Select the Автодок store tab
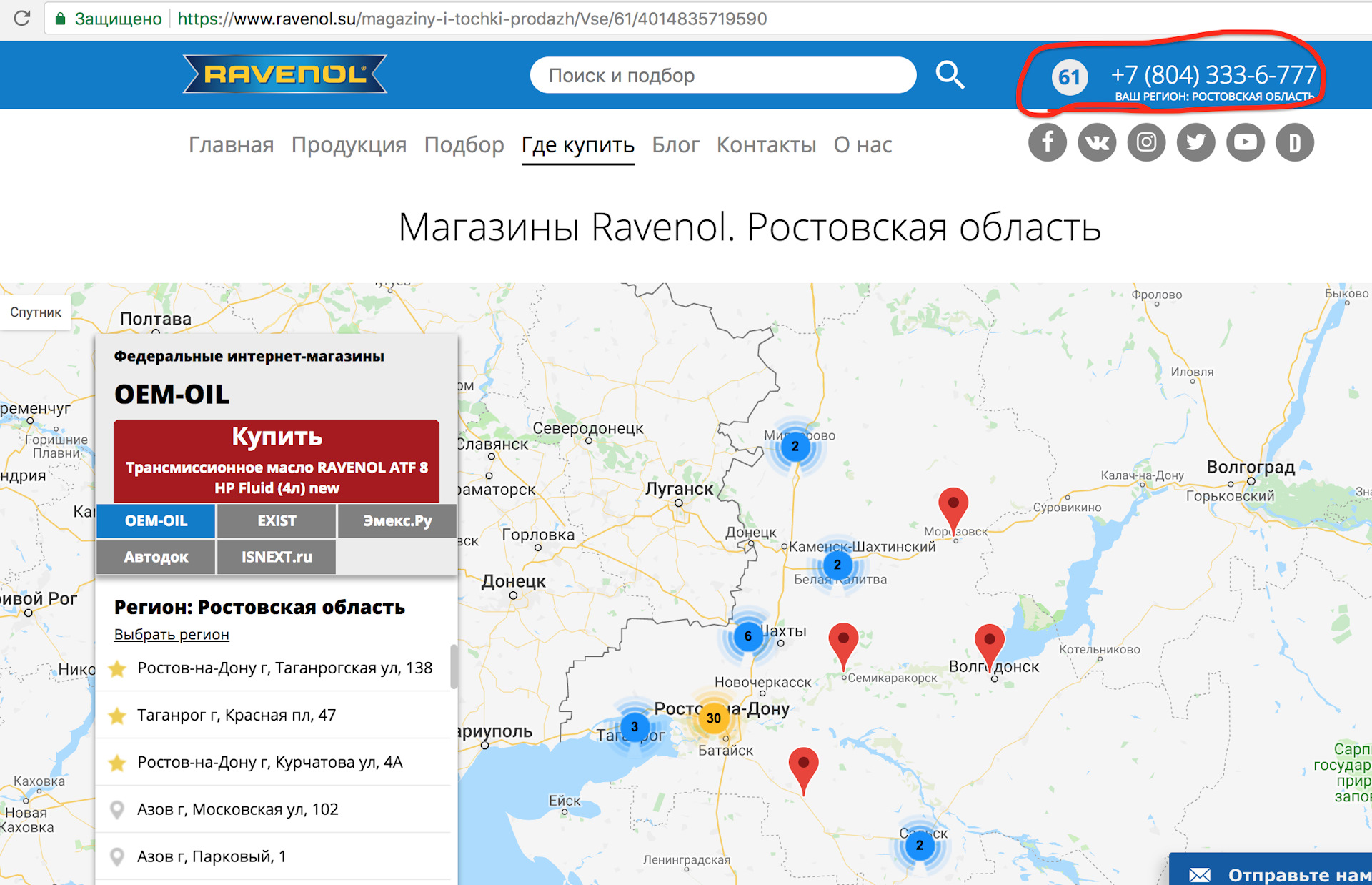 click(156, 557)
